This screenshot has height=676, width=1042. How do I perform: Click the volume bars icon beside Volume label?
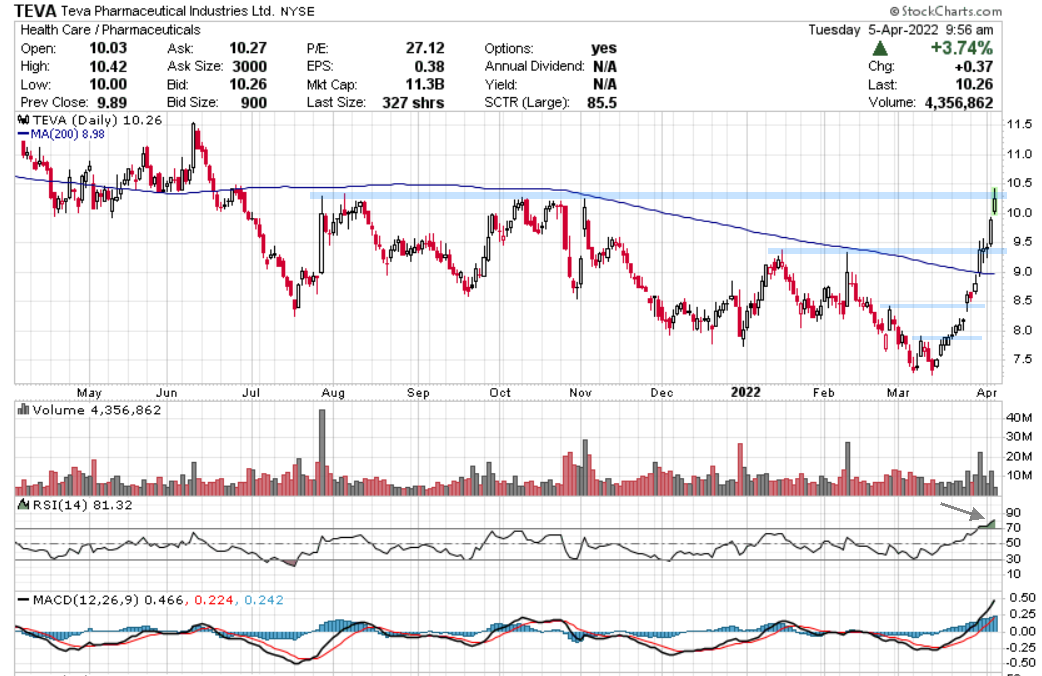pyautogui.click(x=23, y=409)
